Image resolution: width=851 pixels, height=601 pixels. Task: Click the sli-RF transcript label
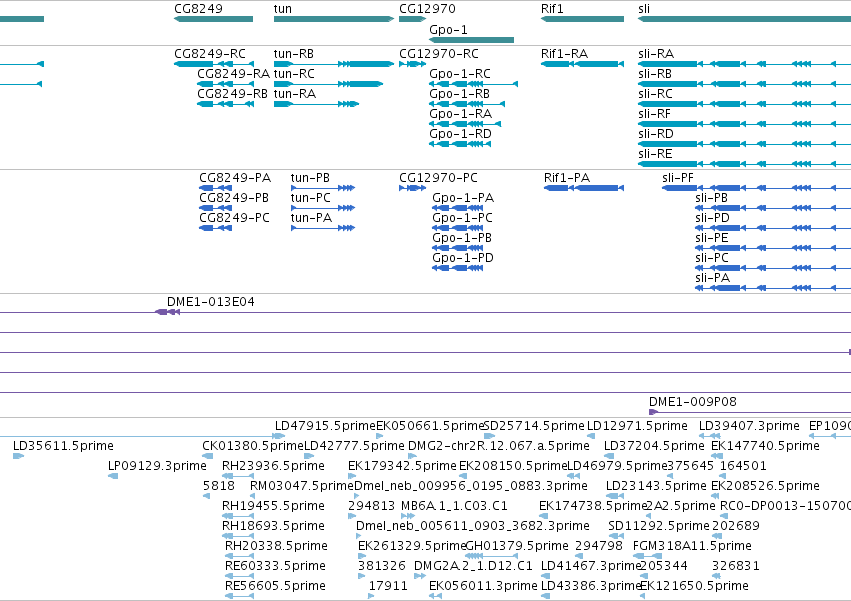point(655,114)
